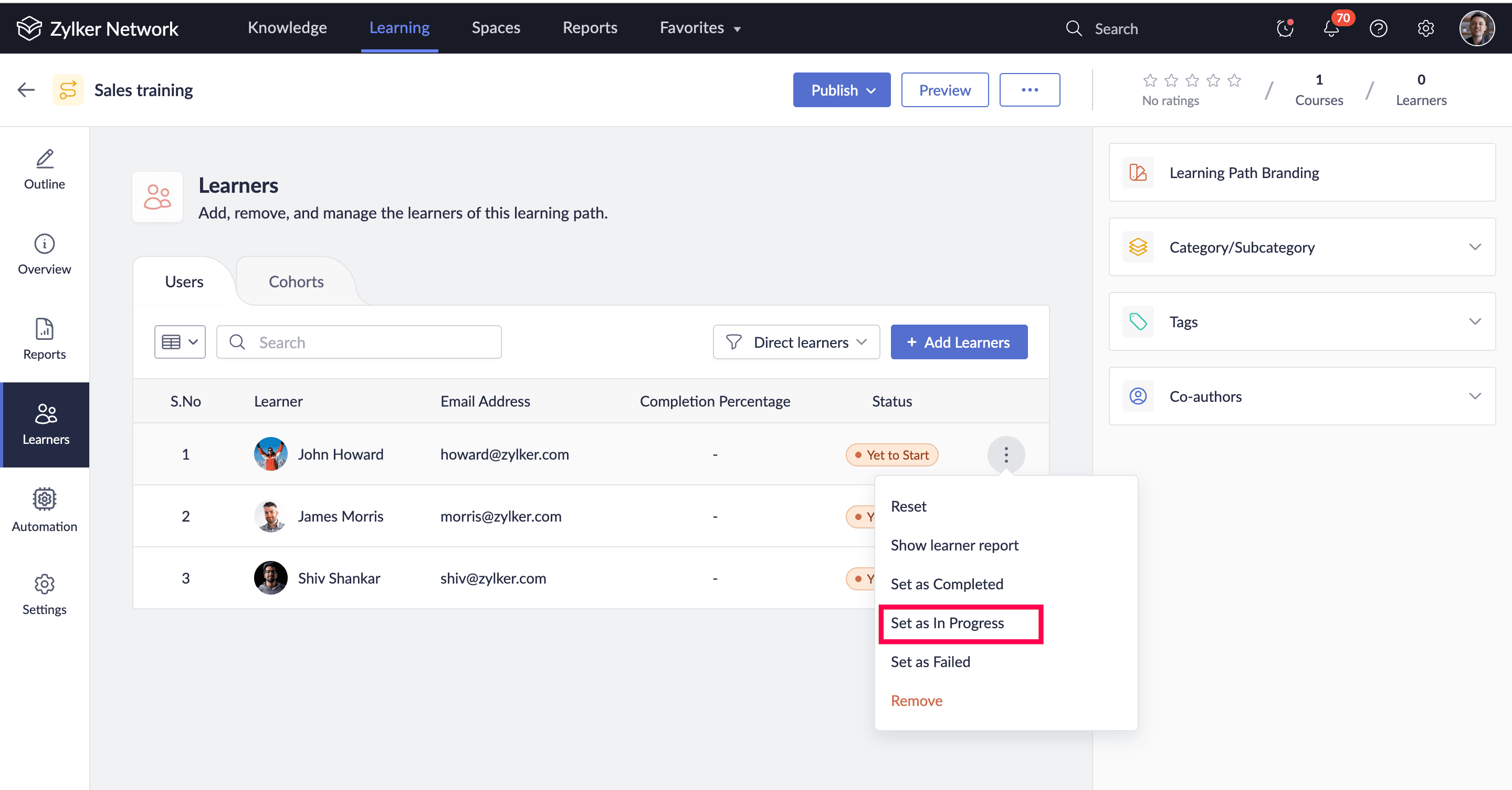Click the Add Learners button
This screenshot has height=790, width=1512.
[959, 342]
